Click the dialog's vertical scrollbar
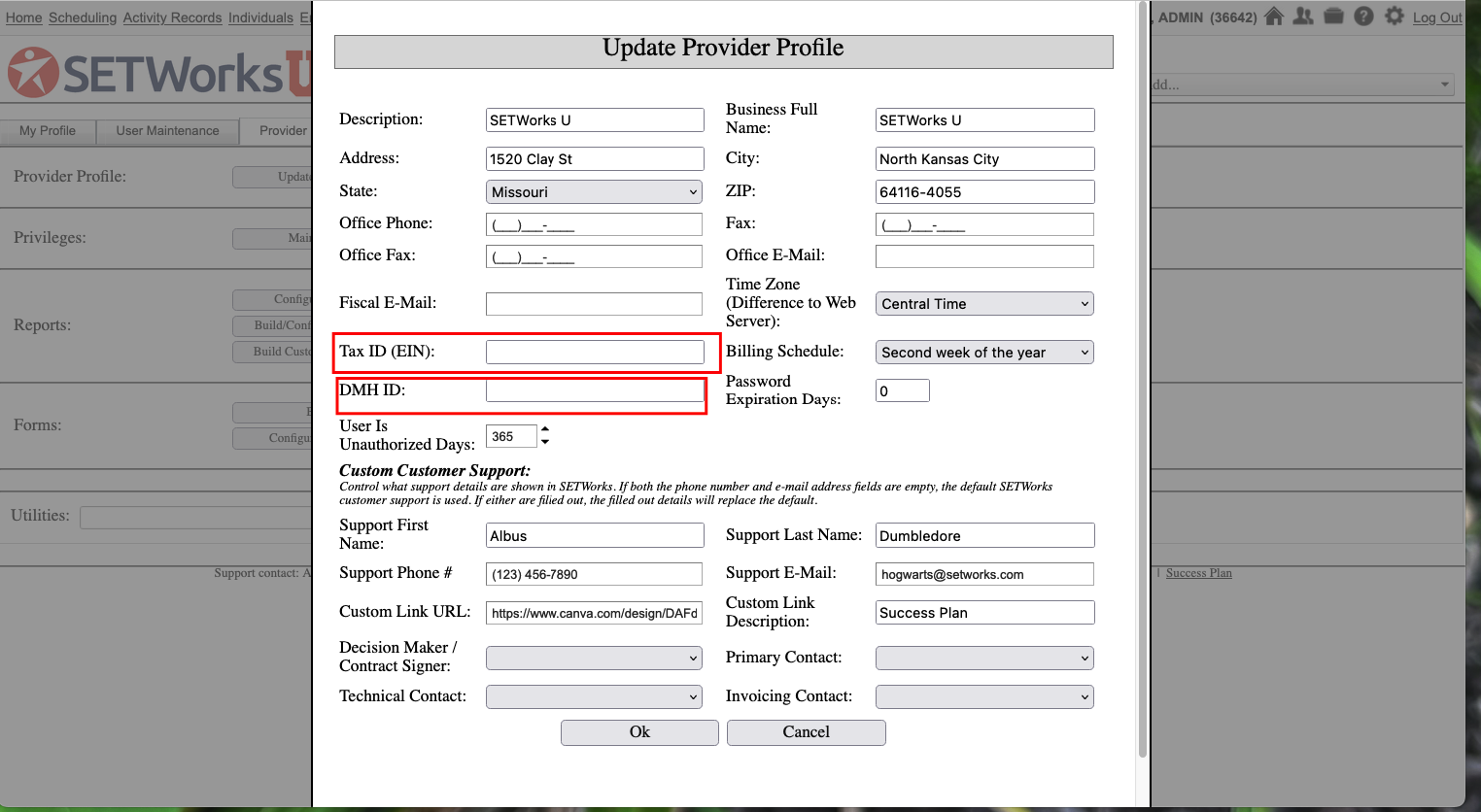Viewport: 1481px width, 812px height. coord(1142,379)
